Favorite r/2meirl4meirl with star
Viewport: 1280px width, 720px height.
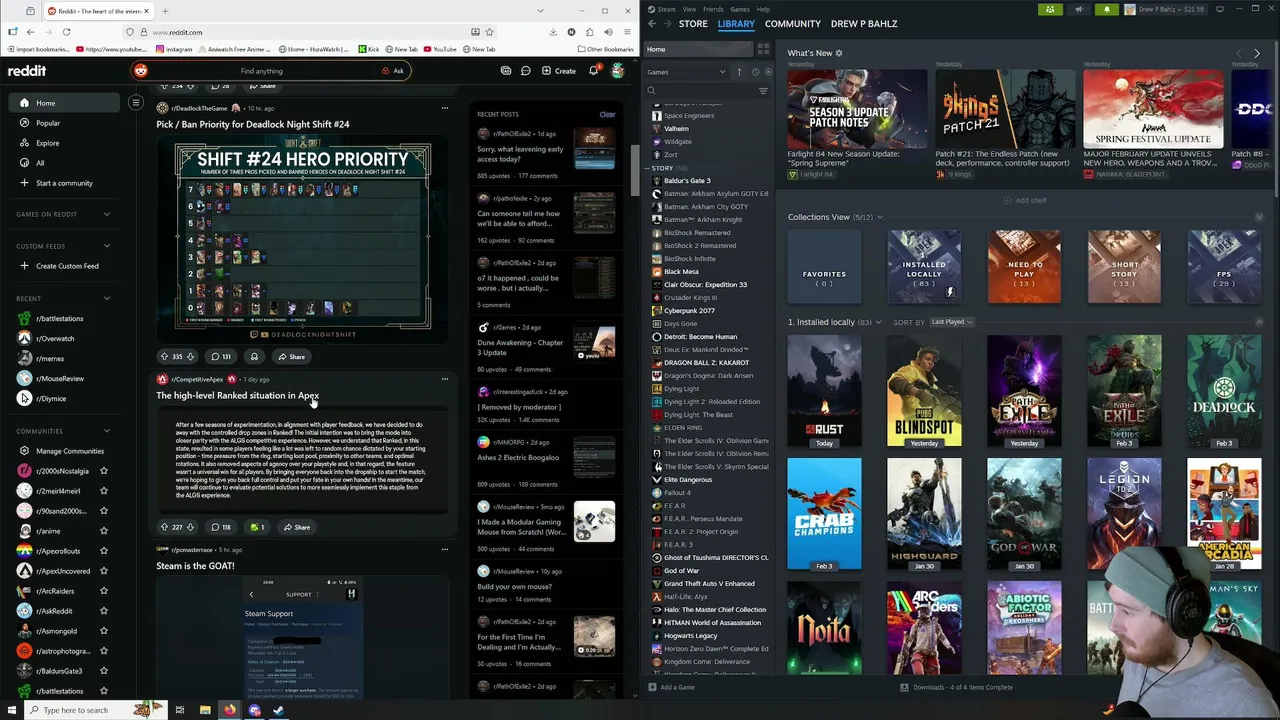pyautogui.click(x=103, y=491)
